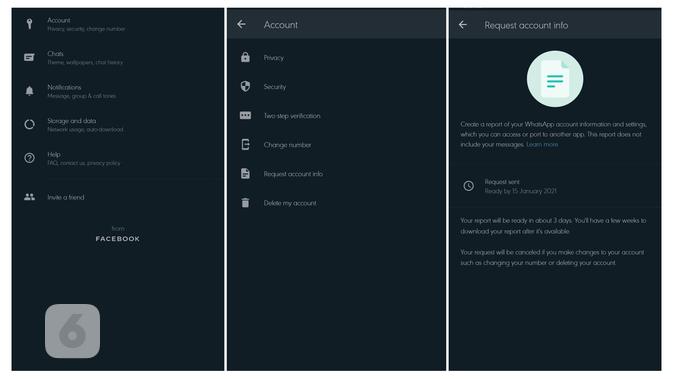Tap the Security shield icon
This screenshot has width=673, height=379.
245,86
